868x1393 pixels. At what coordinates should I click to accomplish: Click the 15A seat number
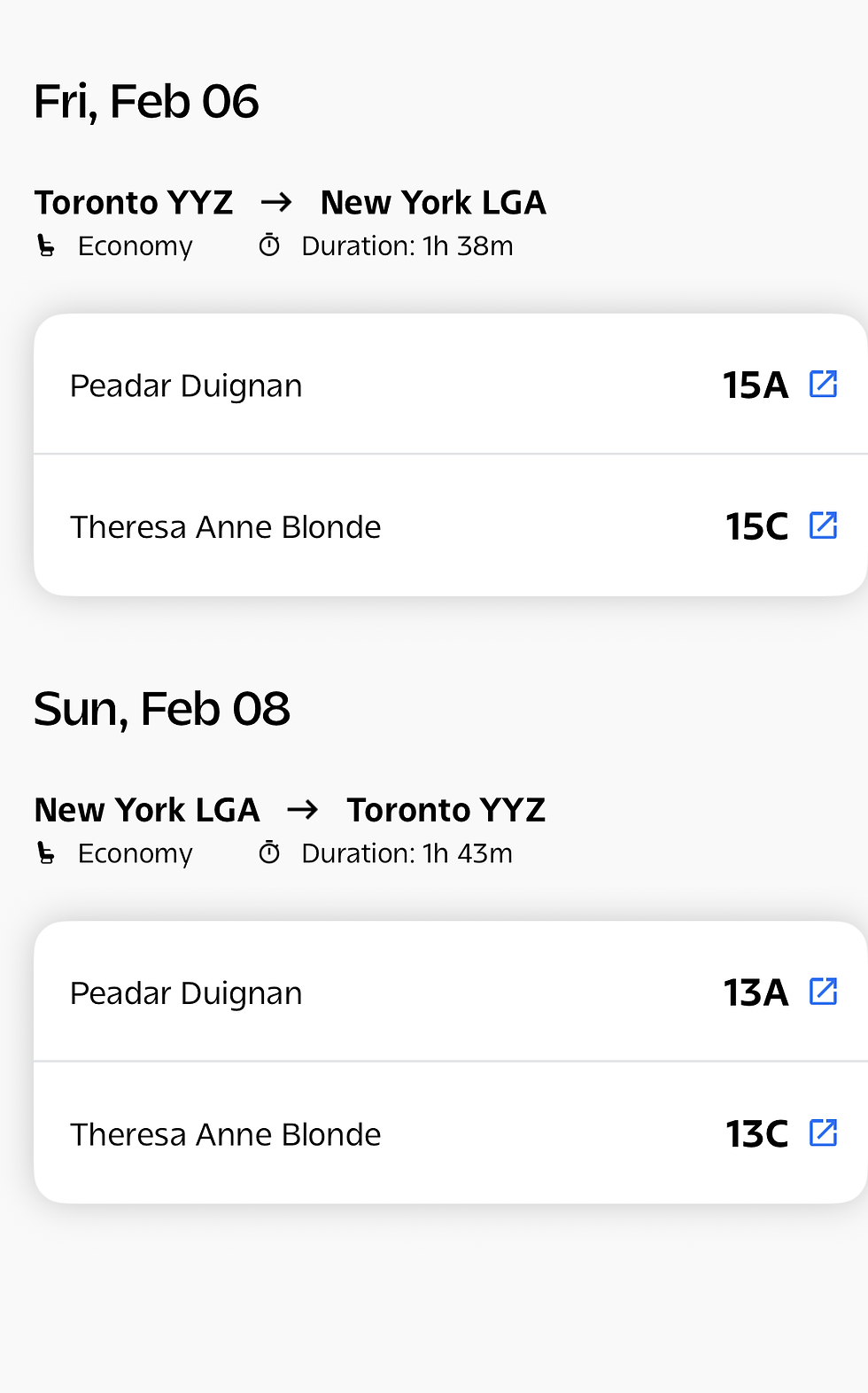(x=755, y=385)
